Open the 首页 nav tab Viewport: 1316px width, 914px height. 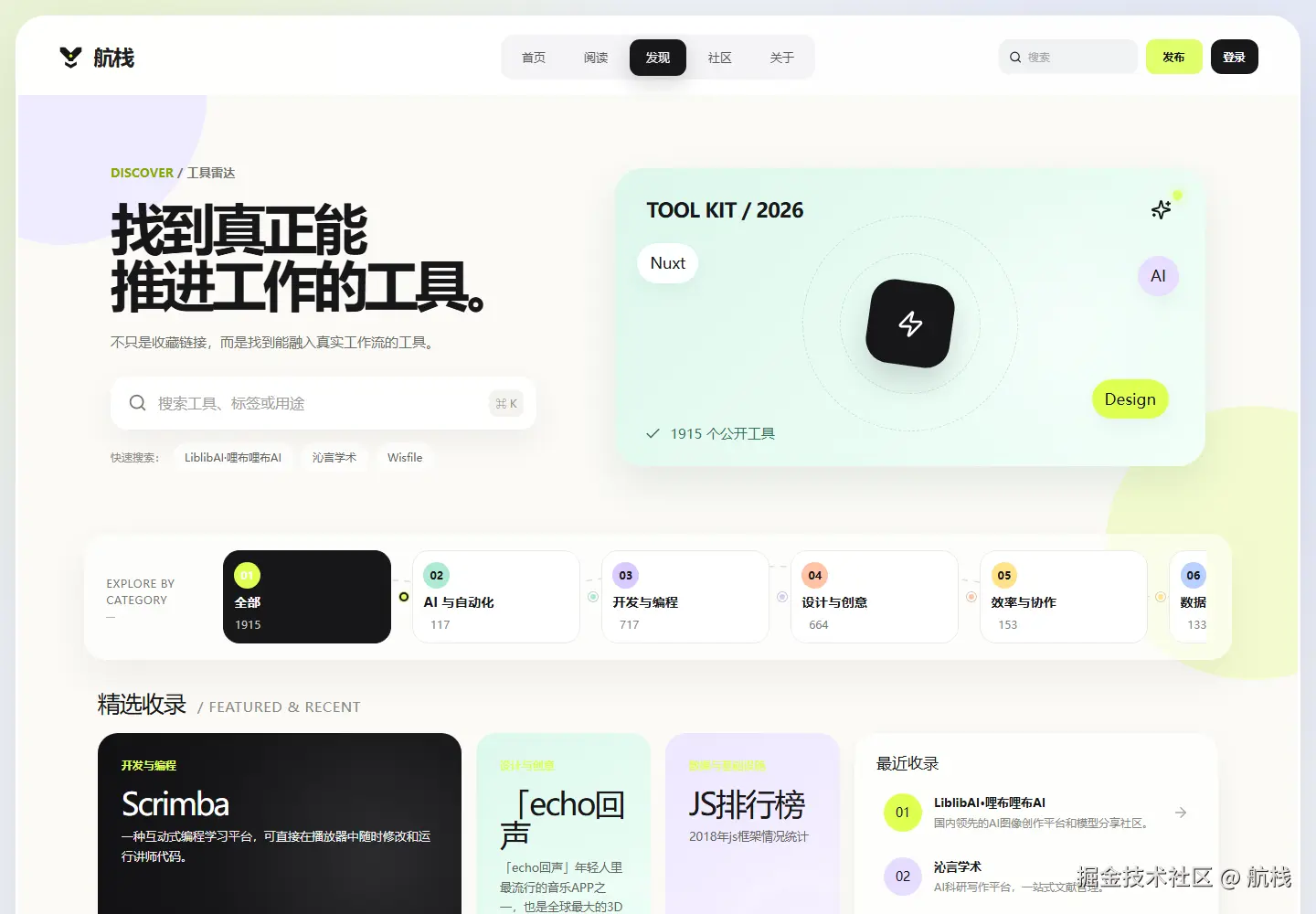534,58
